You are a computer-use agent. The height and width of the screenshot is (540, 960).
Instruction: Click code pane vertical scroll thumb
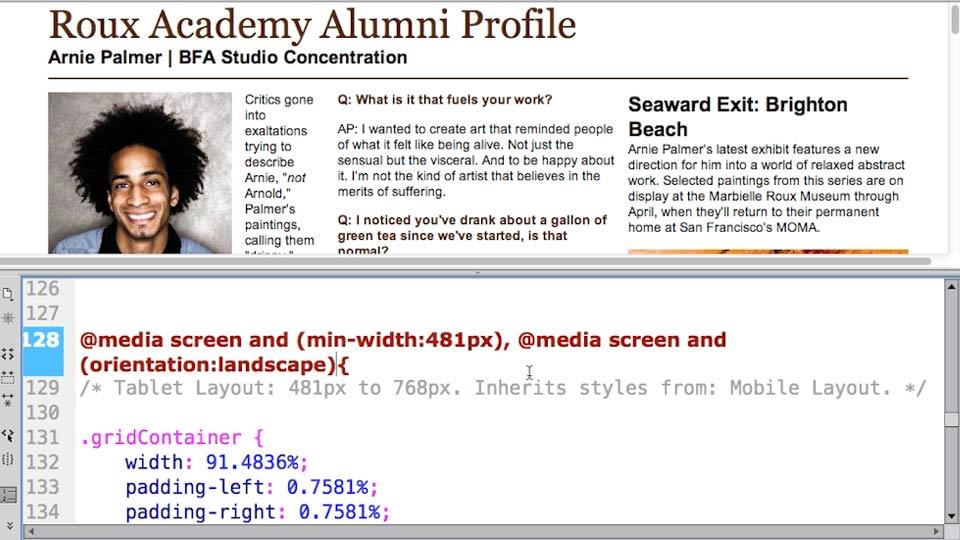tap(951, 419)
